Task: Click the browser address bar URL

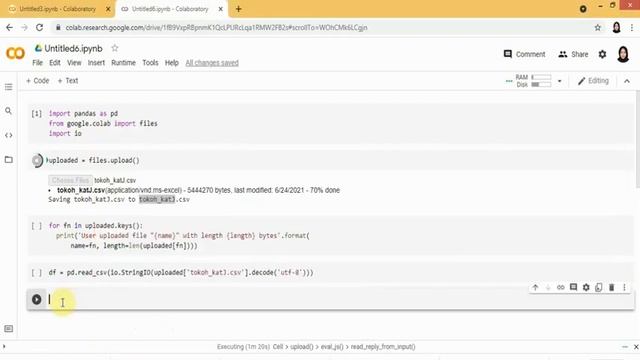Action: (x=216, y=27)
